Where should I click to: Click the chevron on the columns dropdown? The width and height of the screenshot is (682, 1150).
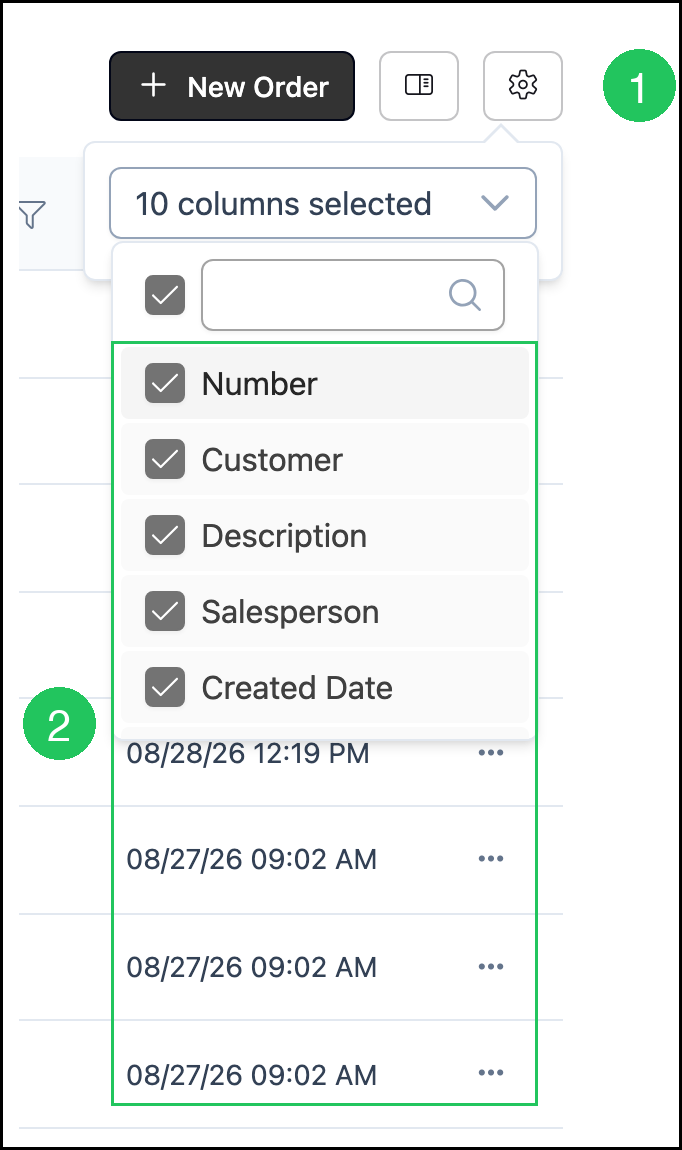click(495, 203)
